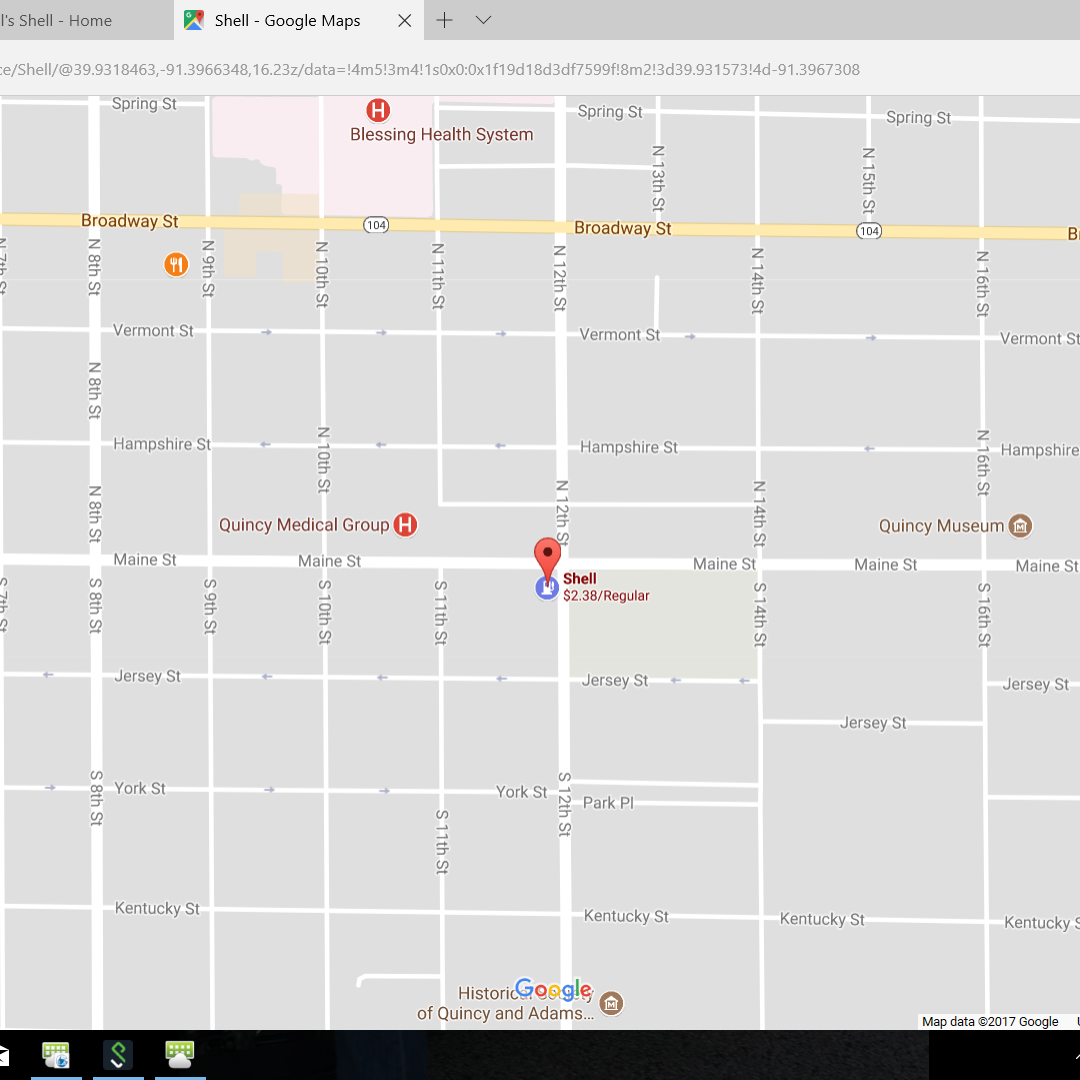Screen dimensions: 1080x1080
Task: Select the Quincy Medical Group hospital icon
Action: (x=405, y=525)
